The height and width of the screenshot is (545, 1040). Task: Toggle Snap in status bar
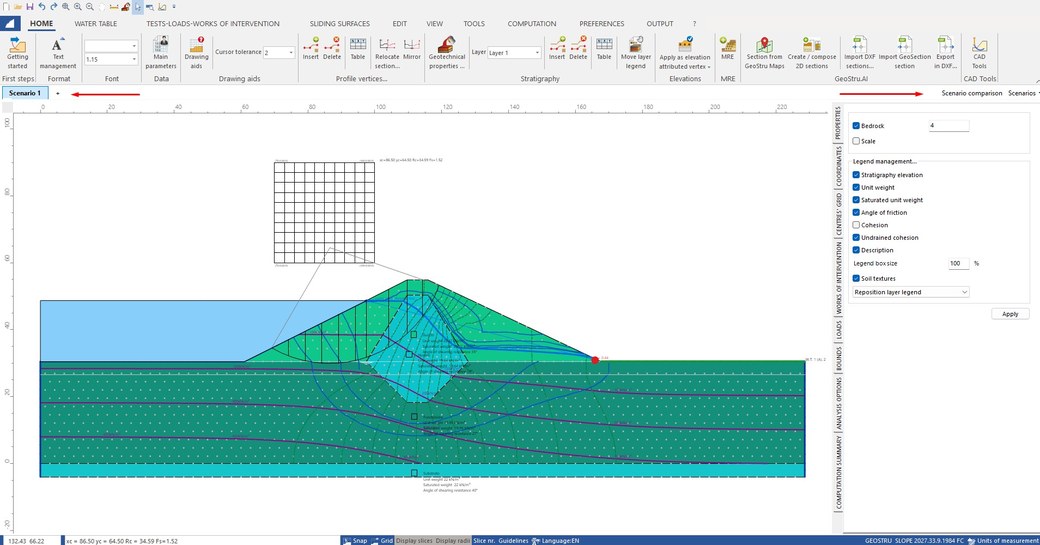coord(356,540)
